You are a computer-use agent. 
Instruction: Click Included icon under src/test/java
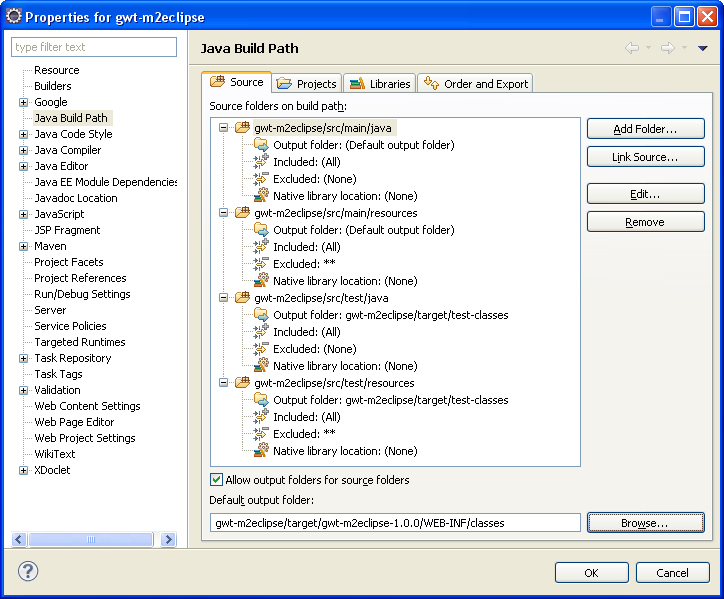[x=261, y=331]
